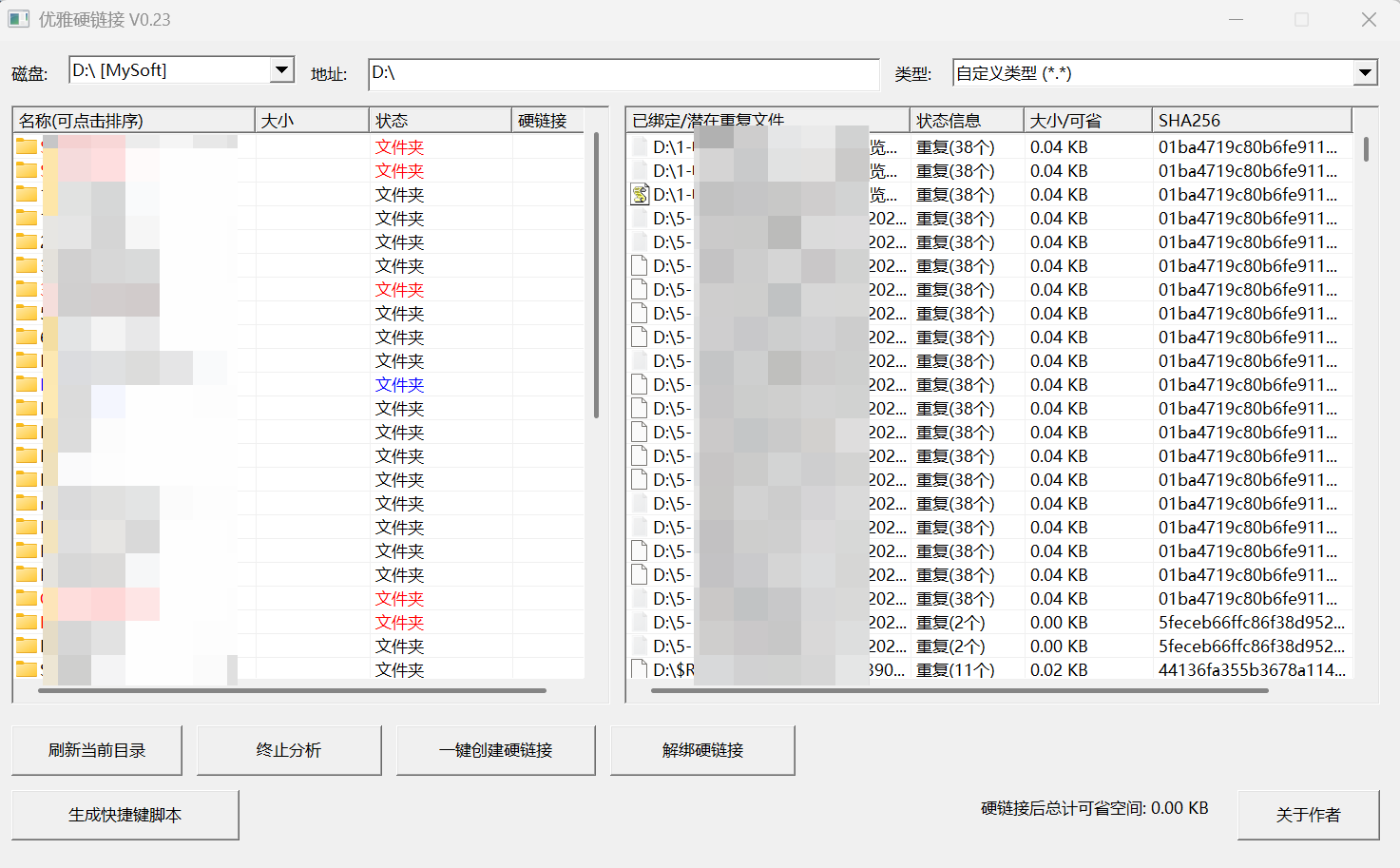Click the 地址 path input field
Image resolution: width=1400 pixels, height=868 pixels.
pyautogui.click(x=623, y=74)
